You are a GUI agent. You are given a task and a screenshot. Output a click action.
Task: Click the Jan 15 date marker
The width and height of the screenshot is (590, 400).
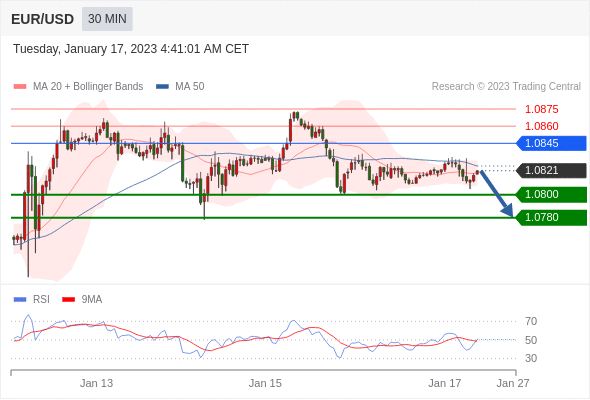coord(265,383)
